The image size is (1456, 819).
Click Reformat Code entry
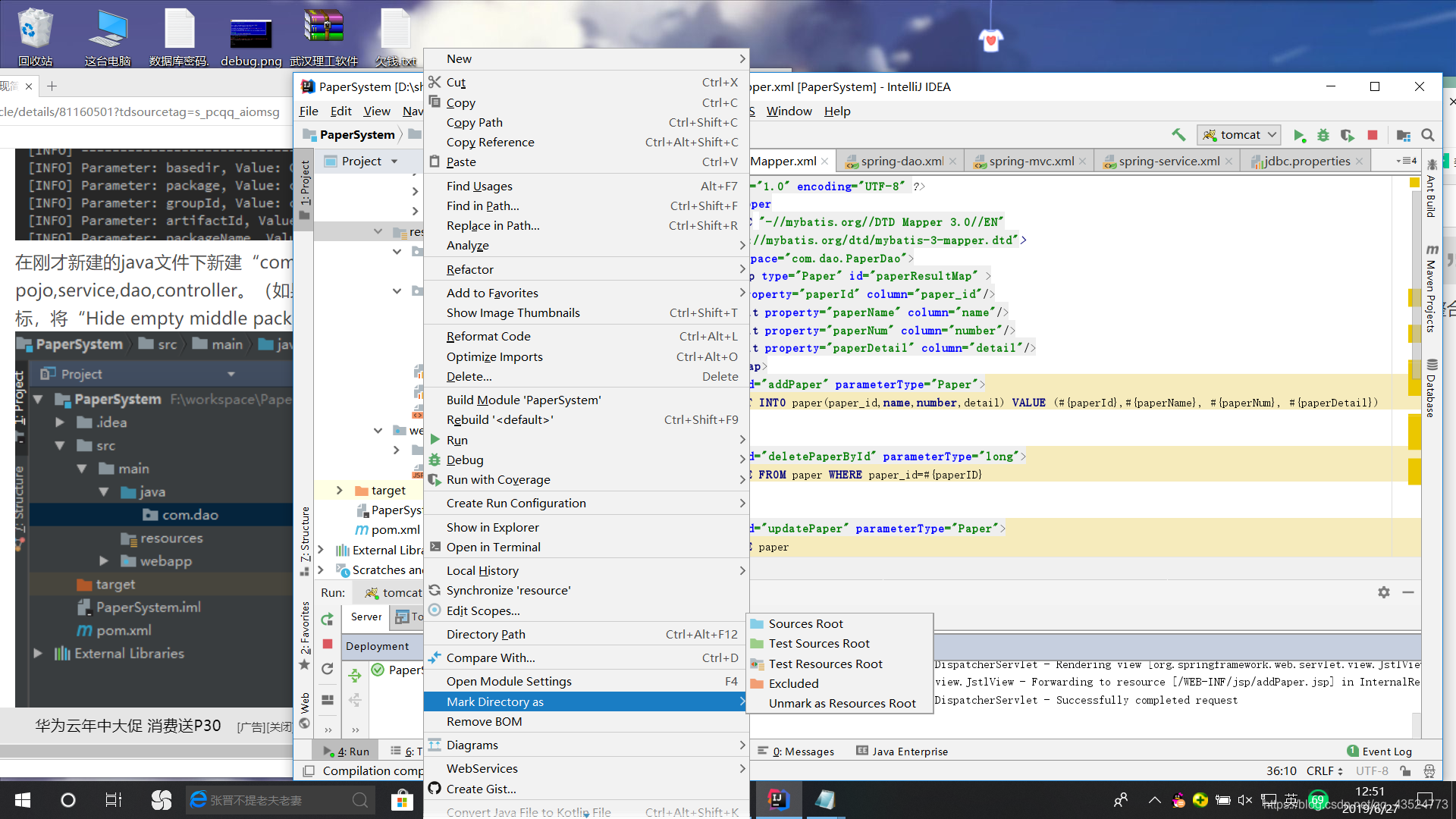click(586, 337)
